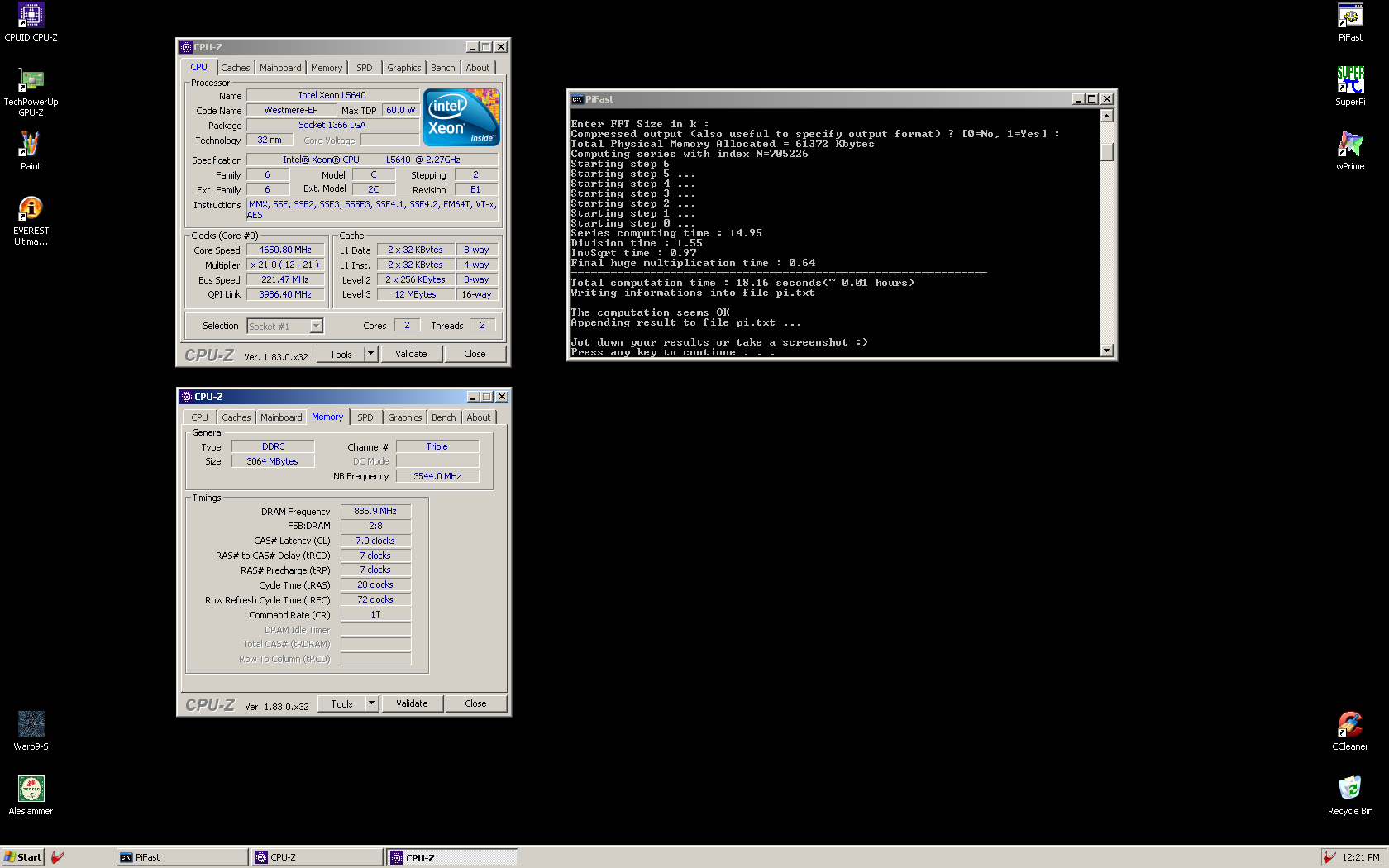Click the taskbar clock showing 12:21 PM
This screenshot has width=1389, height=868.
[x=1361, y=857]
